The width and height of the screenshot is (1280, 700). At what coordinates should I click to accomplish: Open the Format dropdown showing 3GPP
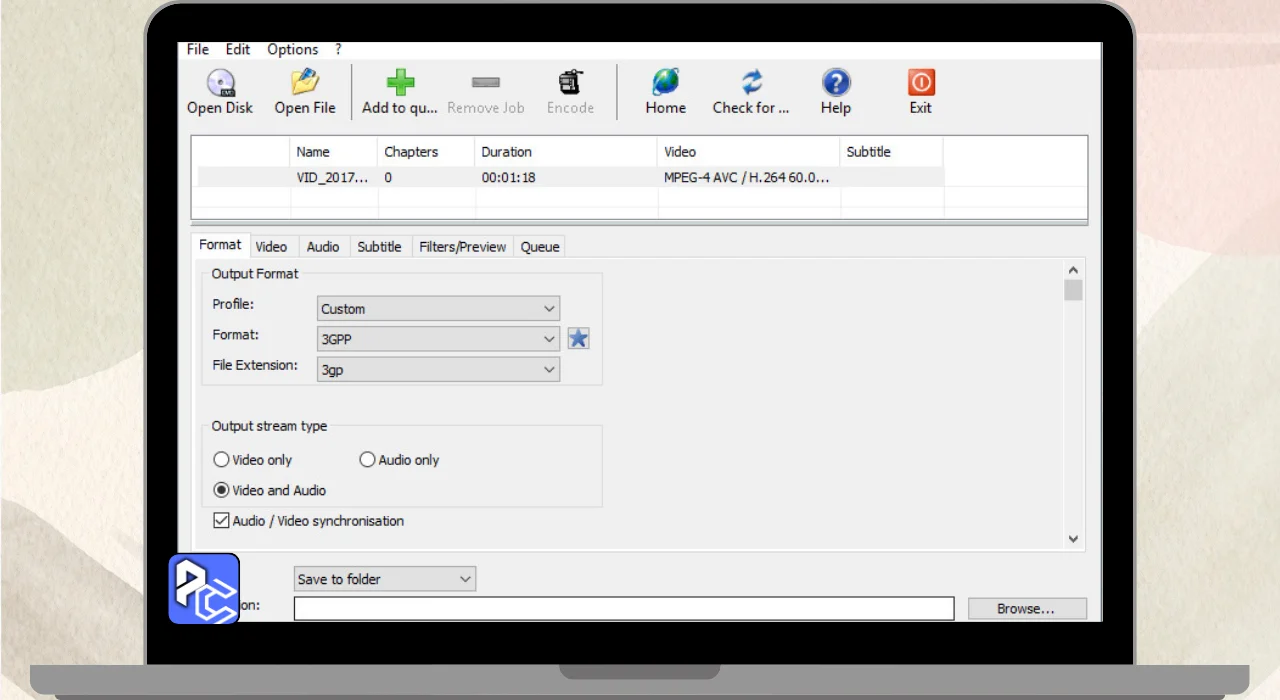tap(438, 339)
